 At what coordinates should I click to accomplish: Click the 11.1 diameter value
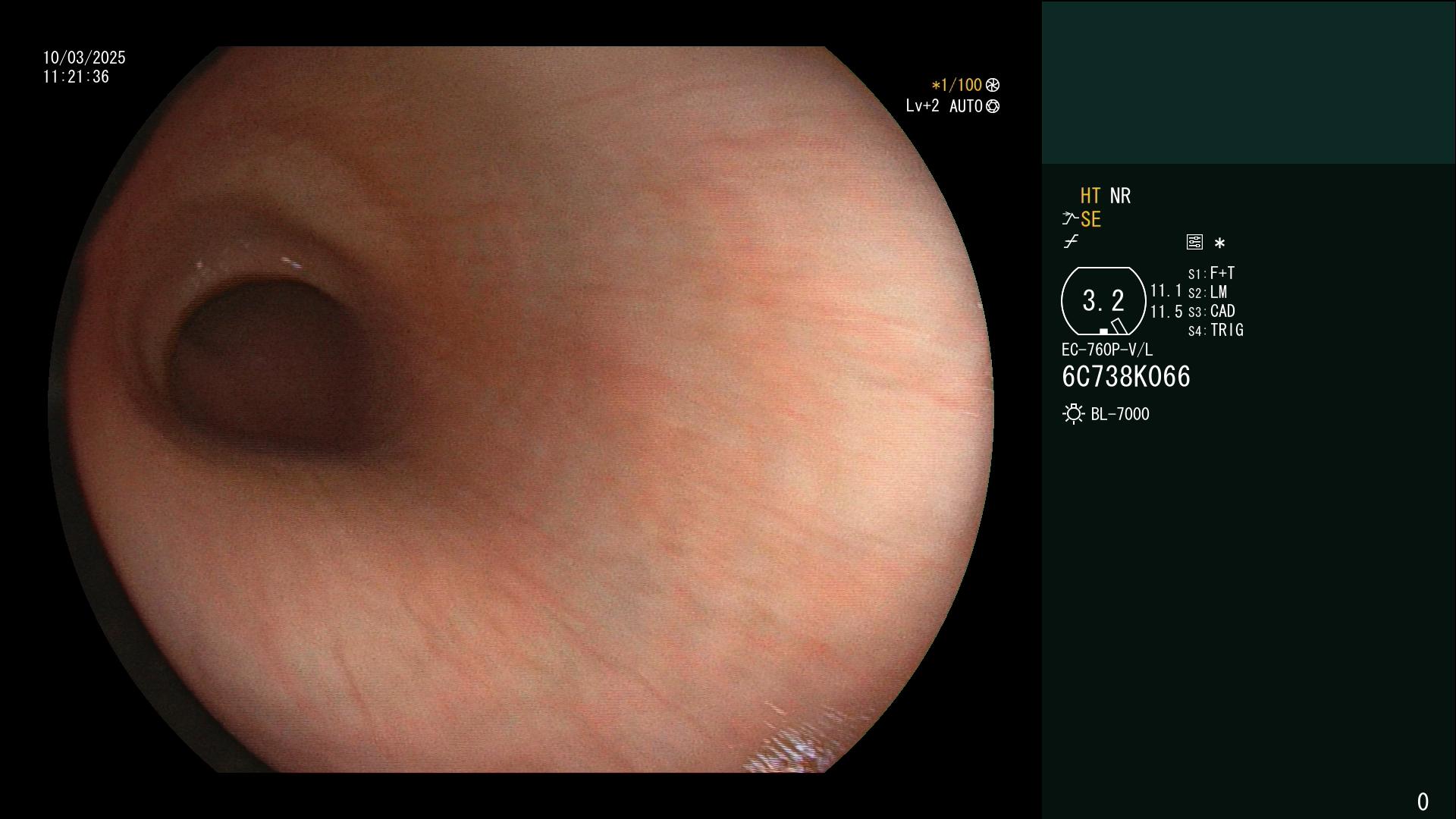tap(1166, 290)
